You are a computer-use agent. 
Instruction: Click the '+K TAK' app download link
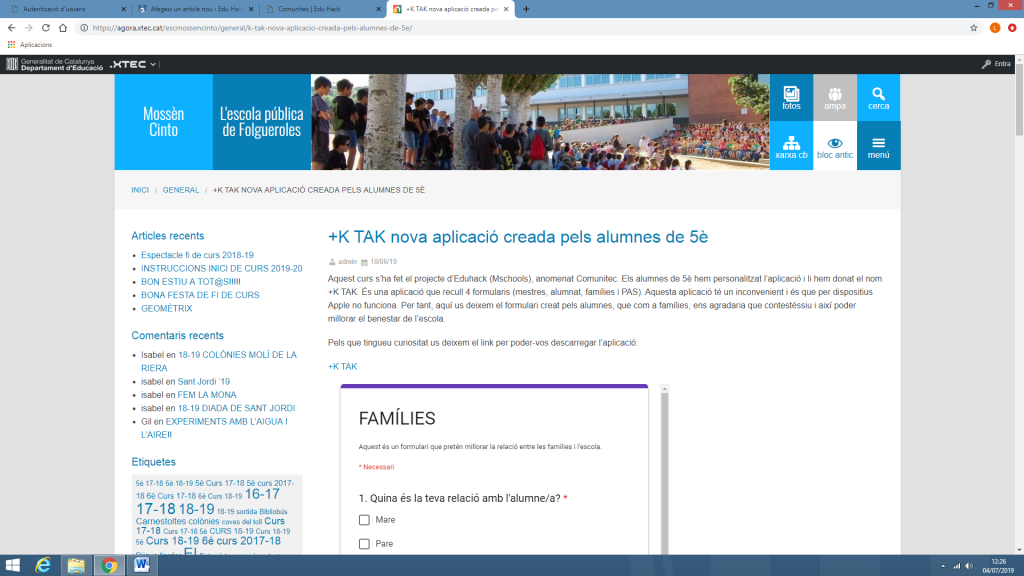tap(342, 366)
